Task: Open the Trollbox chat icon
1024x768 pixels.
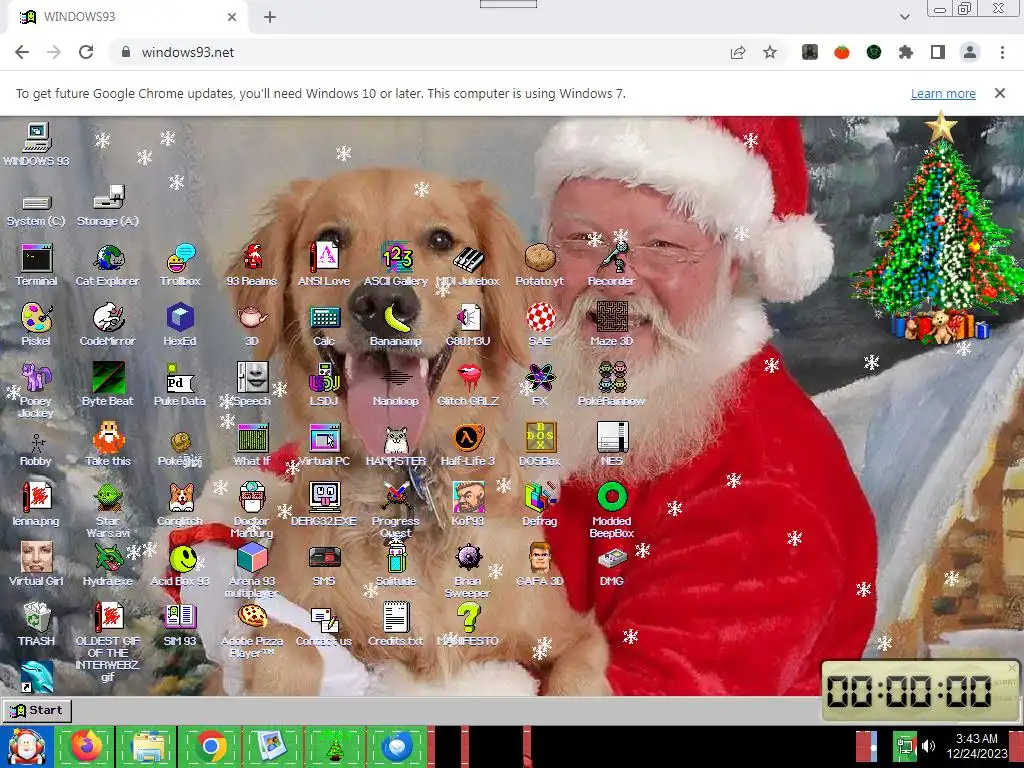Action: pyautogui.click(x=180, y=265)
